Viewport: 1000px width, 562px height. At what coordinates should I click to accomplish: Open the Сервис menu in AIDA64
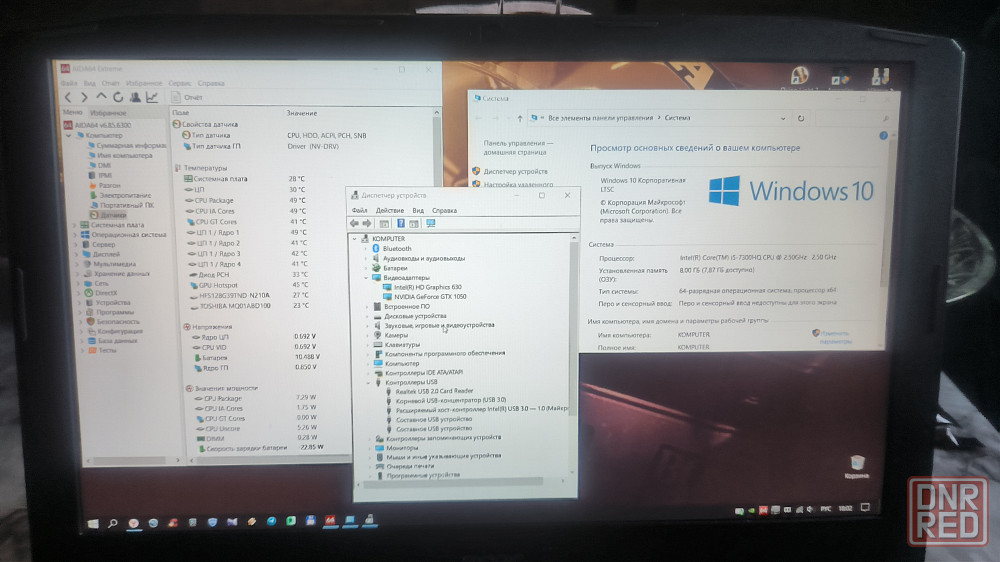point(180,83)
